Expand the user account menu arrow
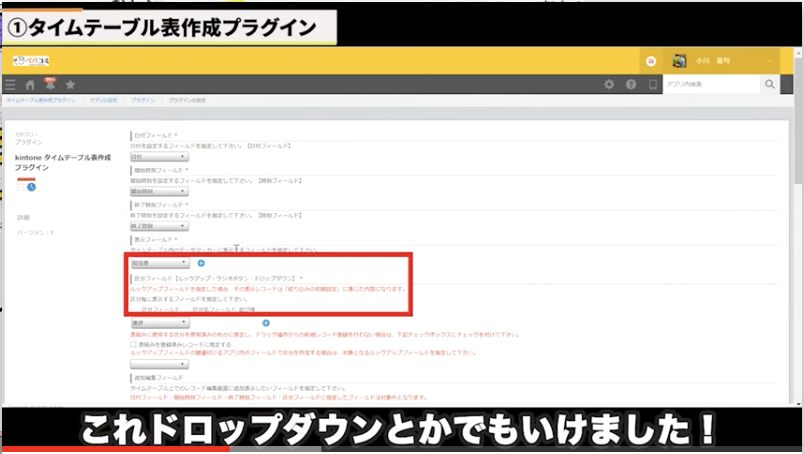Screen dimensions: 804x454 (x=771, y=60)
